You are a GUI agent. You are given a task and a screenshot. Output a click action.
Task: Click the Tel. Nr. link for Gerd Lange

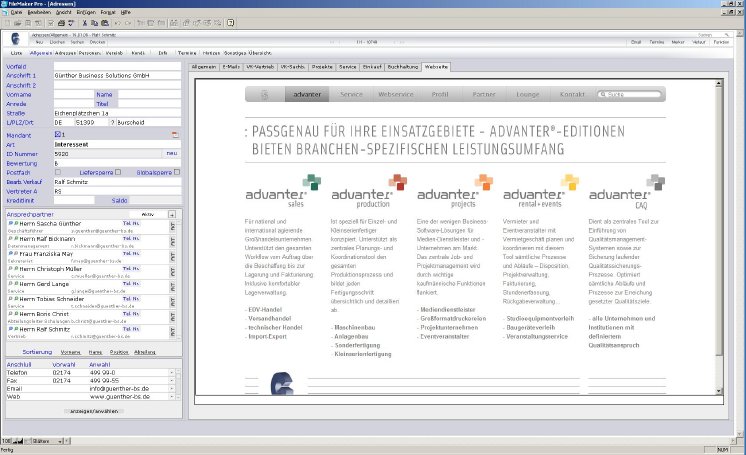[x=131, y=284]
